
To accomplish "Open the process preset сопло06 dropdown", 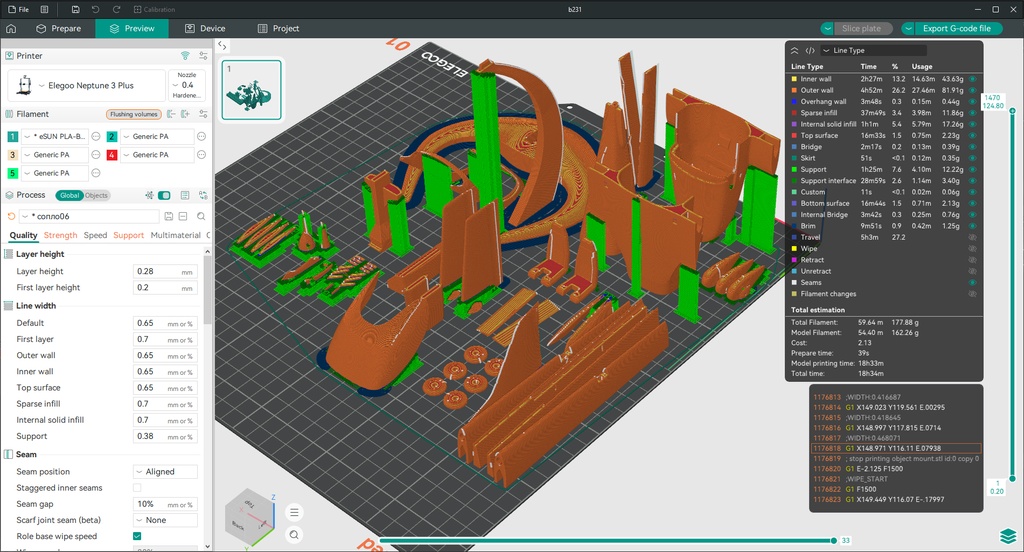I will click(89, 216).
